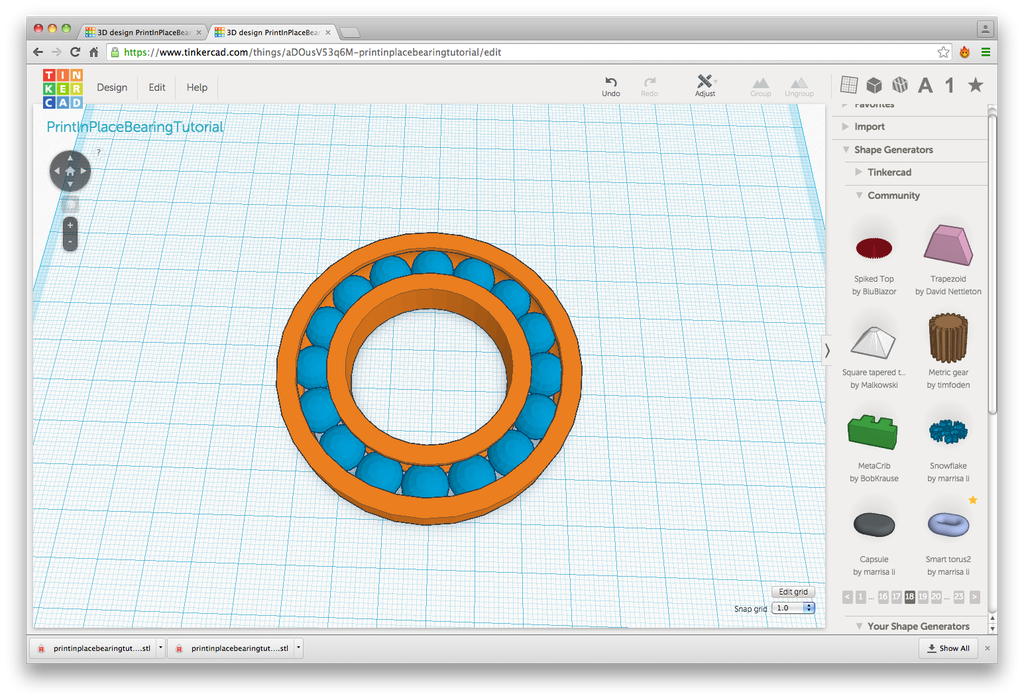Orbit view left with the left arrow
1024x700 pixels.
pyautogui.click(x=56, y=171)
